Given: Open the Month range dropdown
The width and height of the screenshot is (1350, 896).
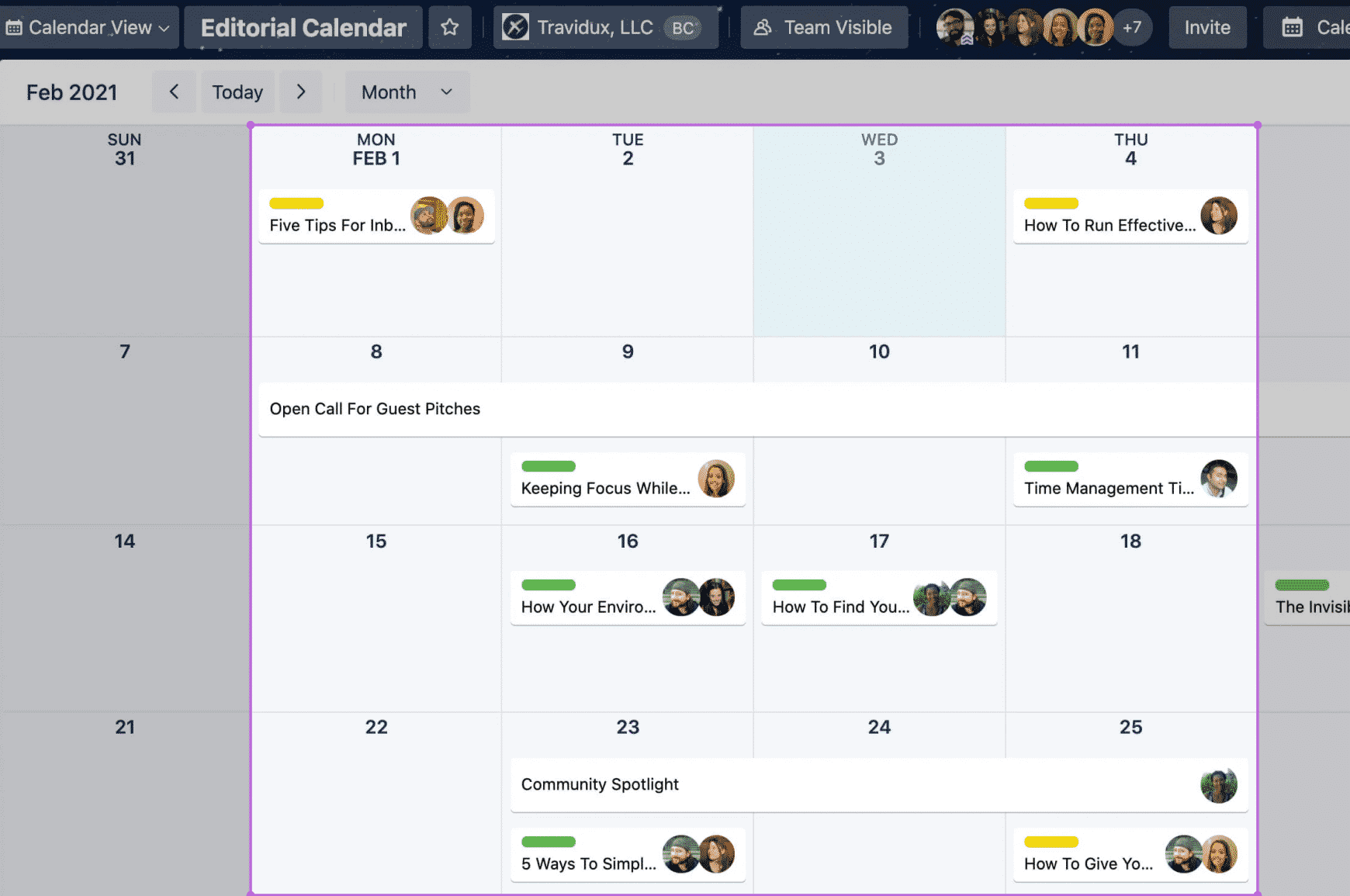Looking at the screenshot, I should pos(407,92).
